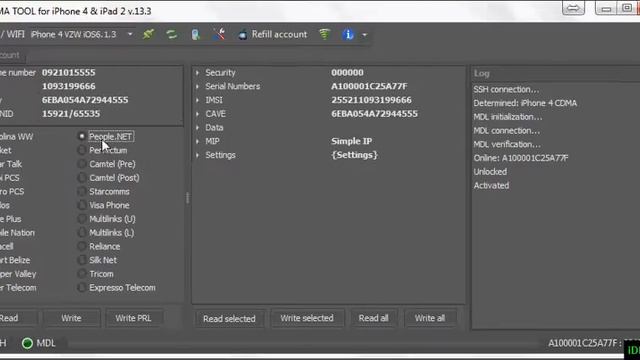
Task: Click the green MDL status indicator
Action: pos(27,343)
